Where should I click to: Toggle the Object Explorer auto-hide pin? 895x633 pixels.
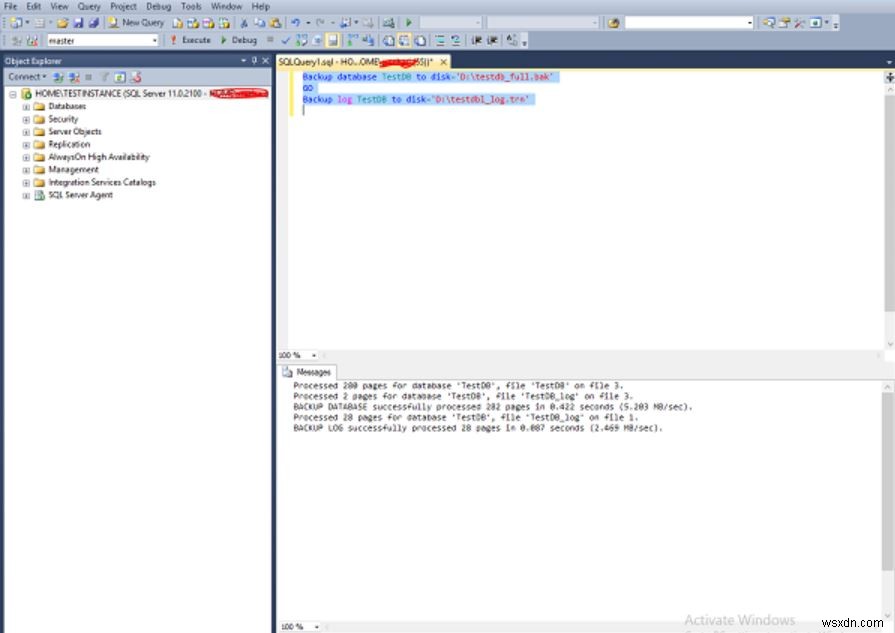pos(254,61)
